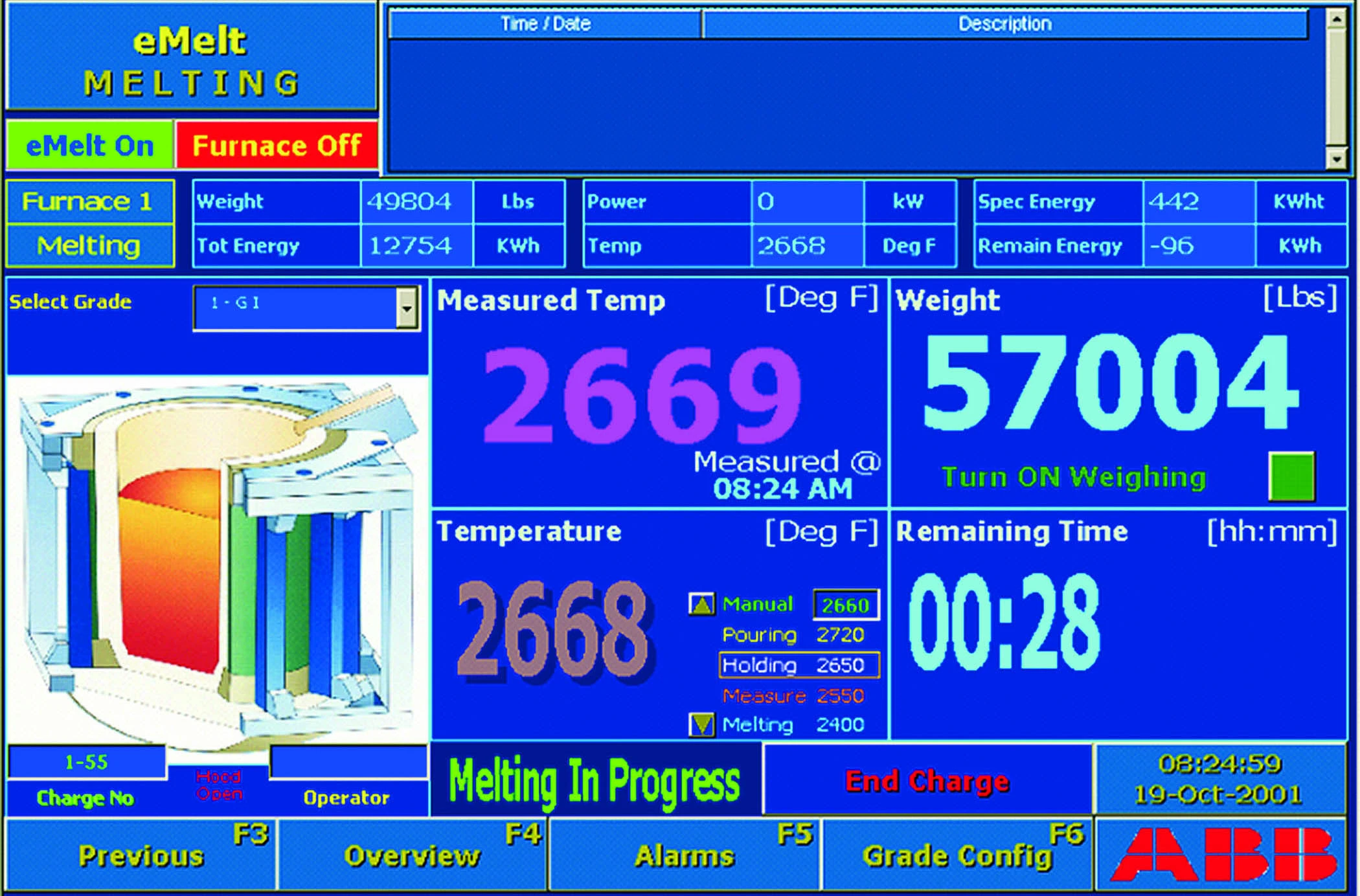Go to the F3 Previous screen
Image resolution: width=1360 pixels, height=896 pixels.
[x=141, y=855]
